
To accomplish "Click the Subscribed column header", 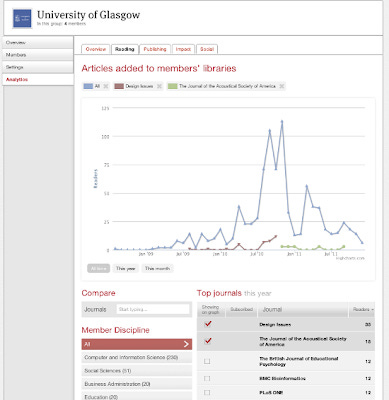I will [x=242, y=310].
